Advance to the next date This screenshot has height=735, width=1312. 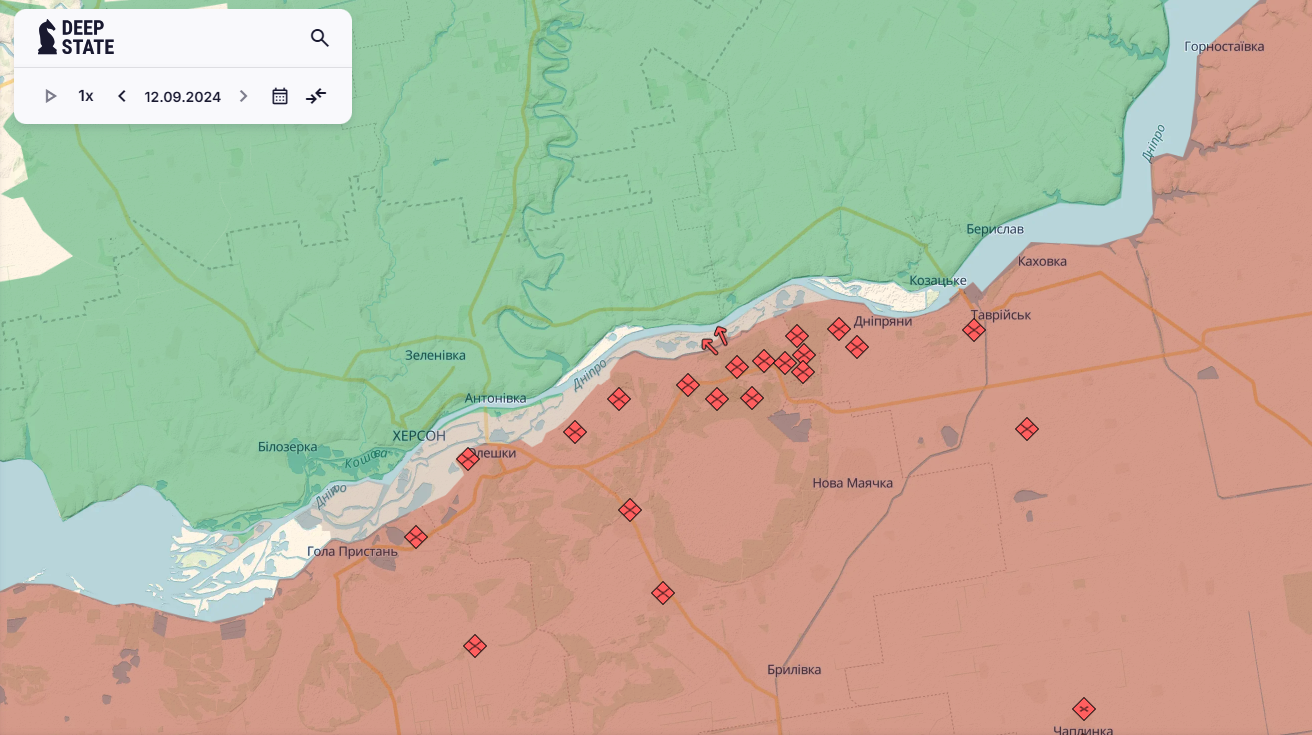[x=243, y=96]
